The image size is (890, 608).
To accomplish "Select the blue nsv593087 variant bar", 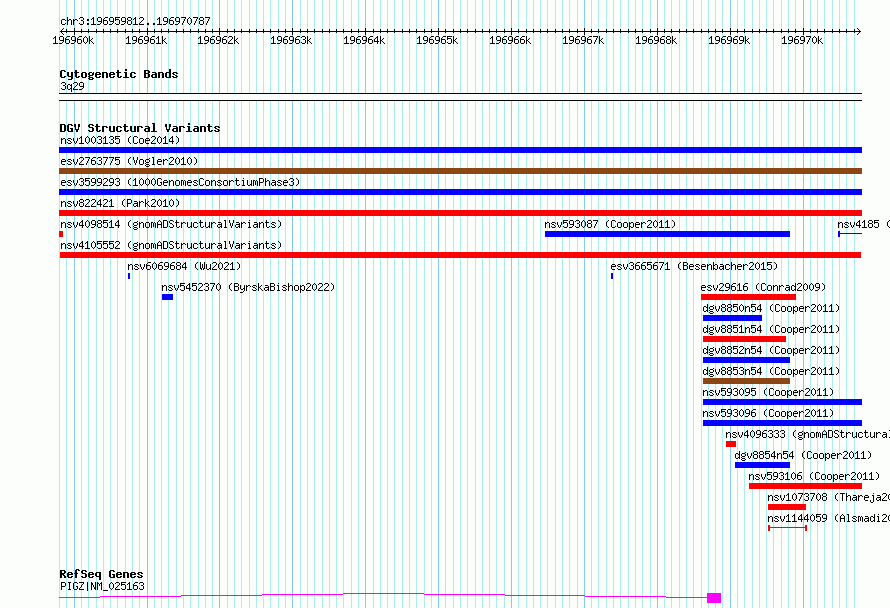I will pyautogui.click(x=668, y=234).
